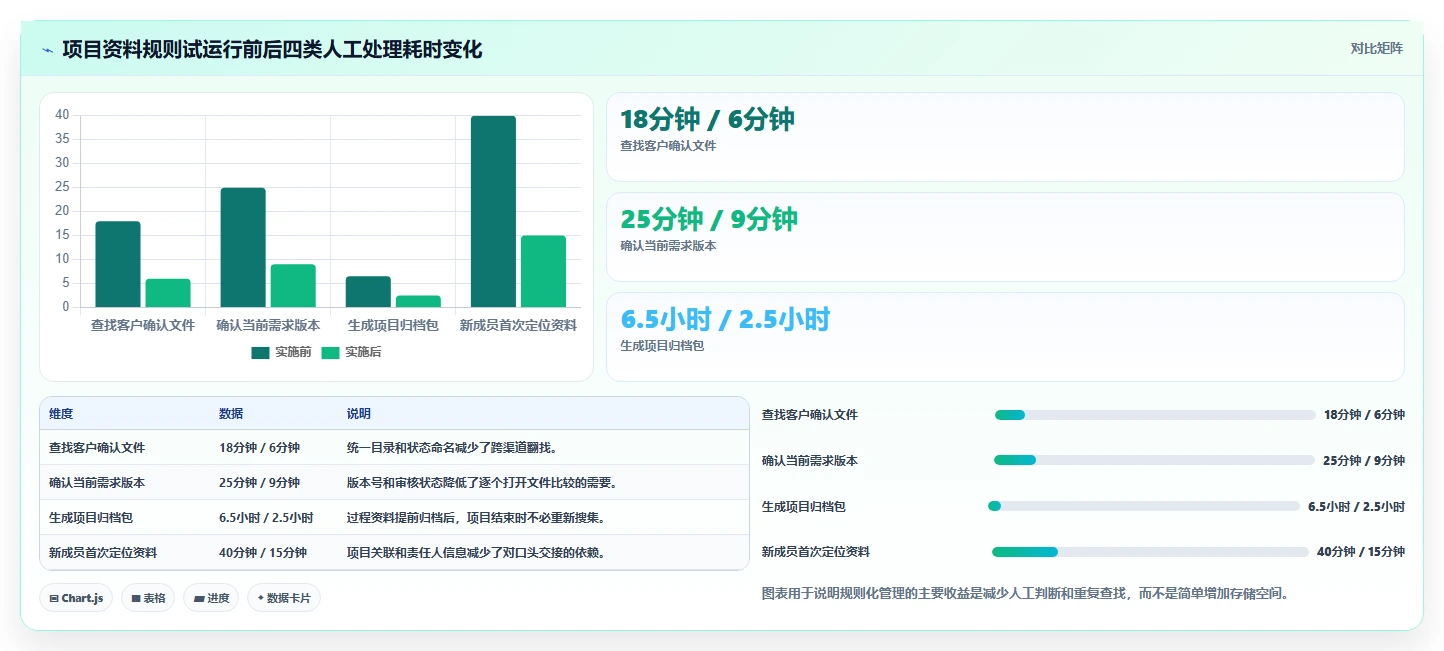
Task: Click the 实施后 bar for 确认当前需求版本
Action: (293, 286)
